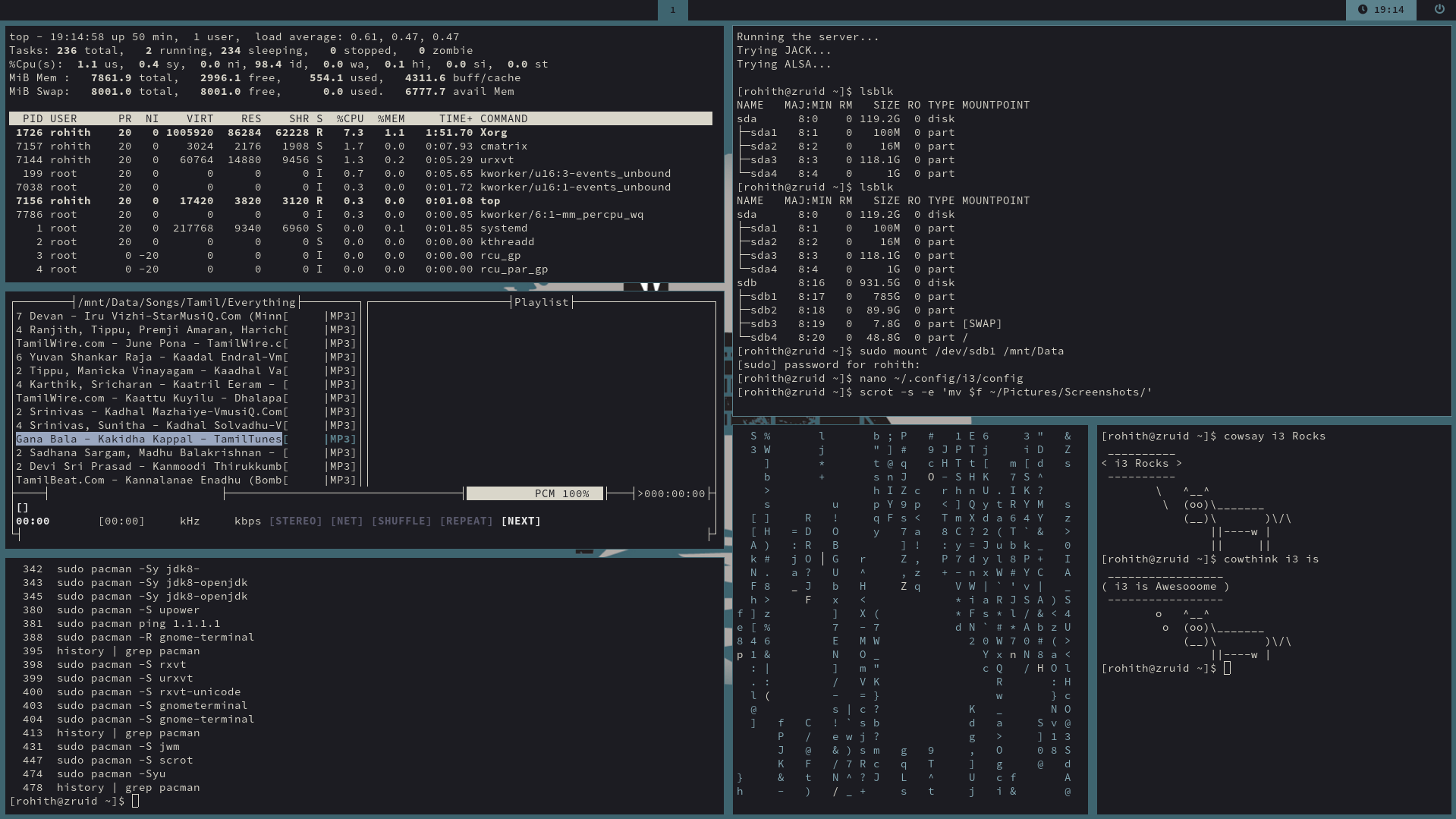The image size is (1456, 819).
Task: Click the clock icon showing 19:14
Action: [x=1363, y=9]
